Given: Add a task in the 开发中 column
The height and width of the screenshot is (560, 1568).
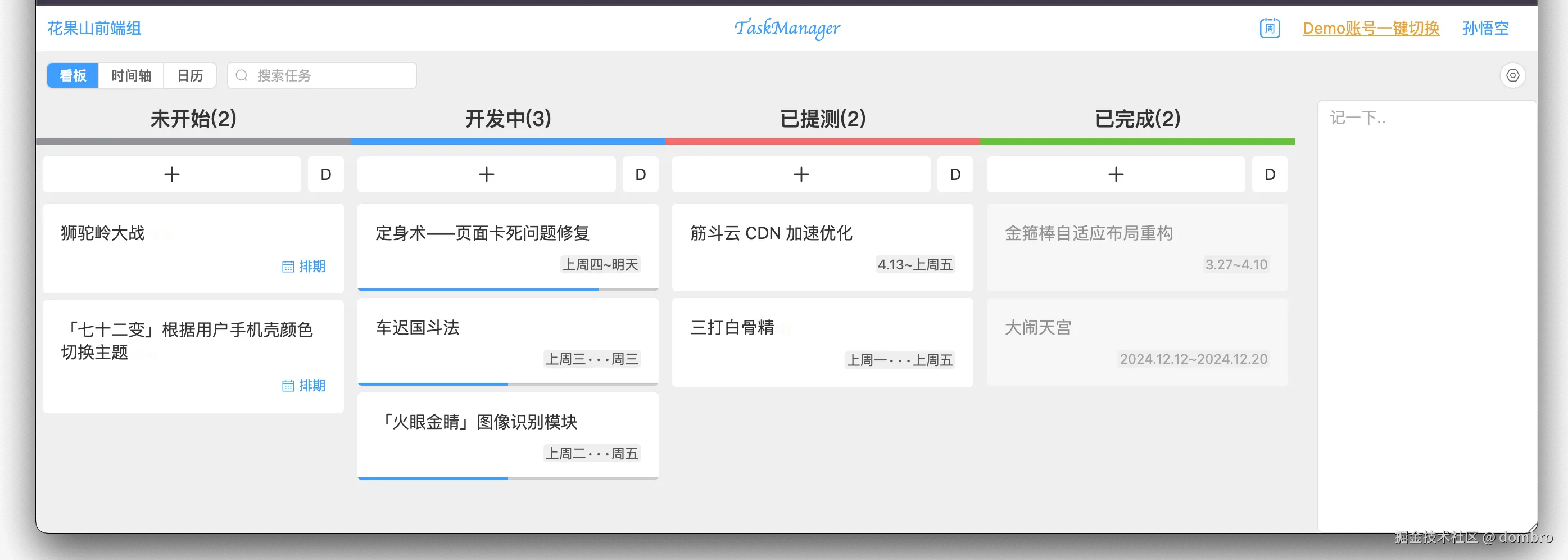Looking at the screenshot, I should 486,175.
